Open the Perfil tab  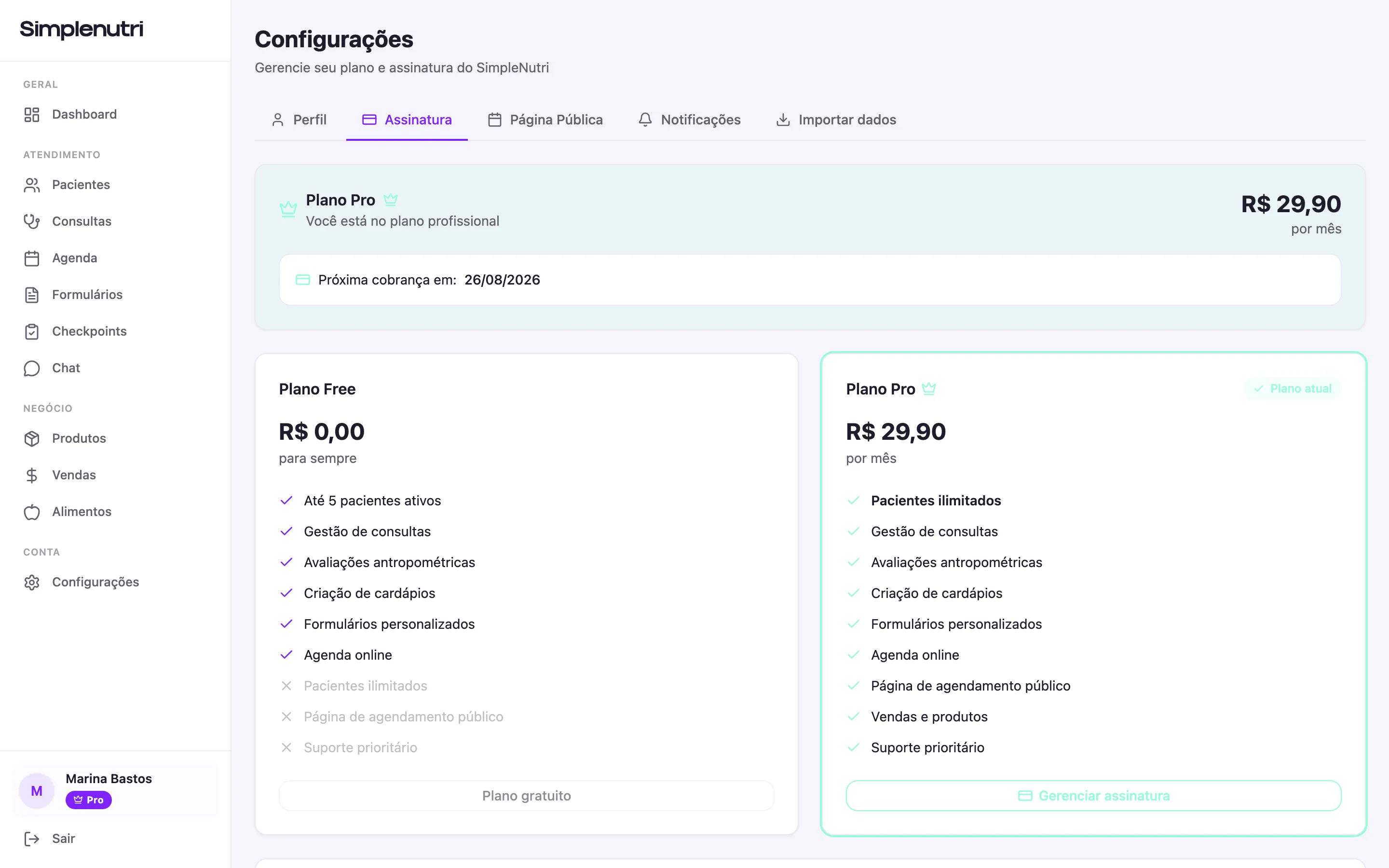point(299,120)
